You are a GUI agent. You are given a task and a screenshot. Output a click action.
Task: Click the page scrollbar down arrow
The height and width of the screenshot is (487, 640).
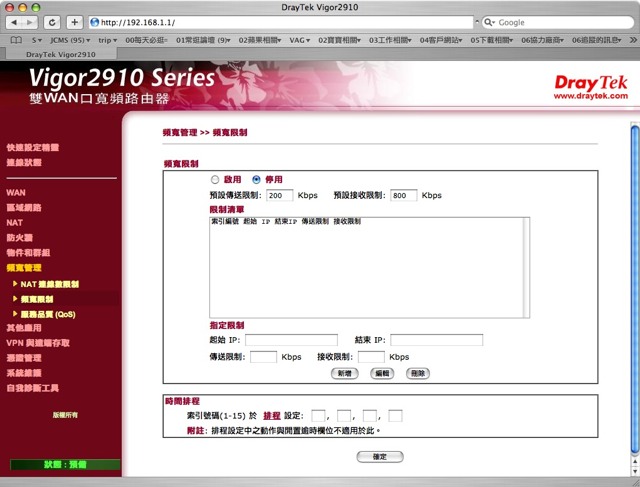coord(635,471)
